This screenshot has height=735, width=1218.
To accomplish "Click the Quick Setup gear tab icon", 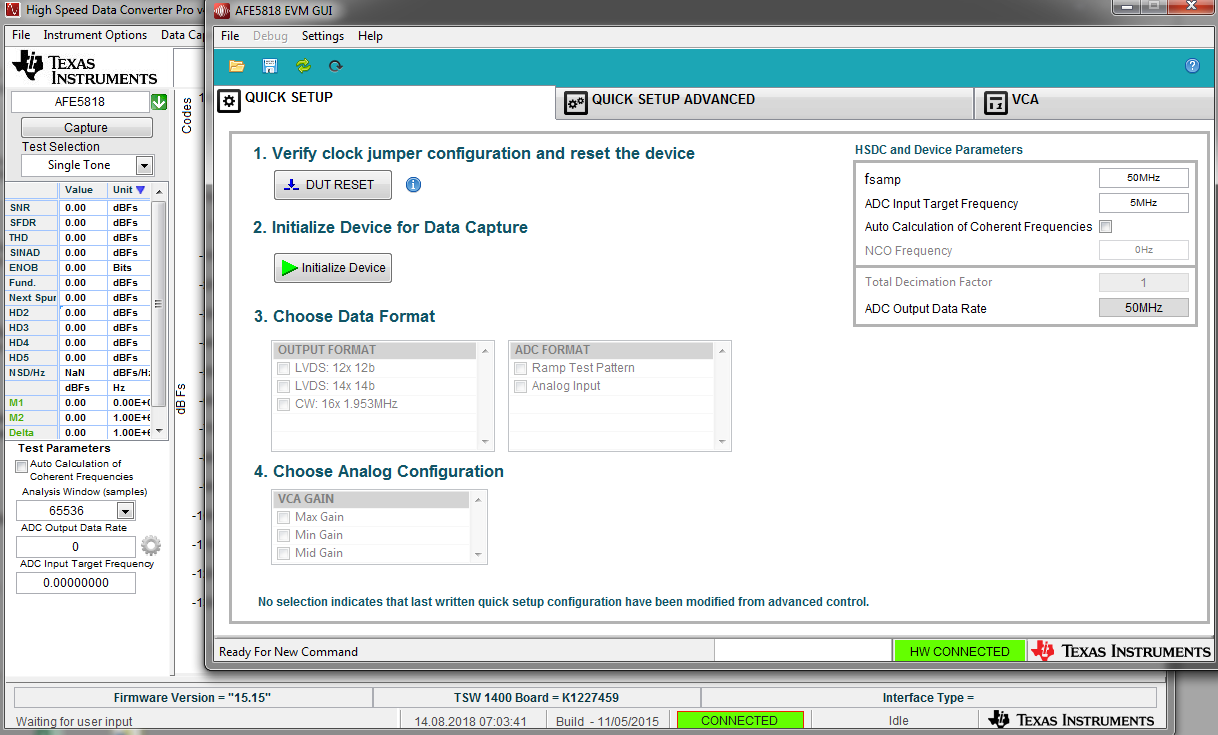I will click(229, 101).
